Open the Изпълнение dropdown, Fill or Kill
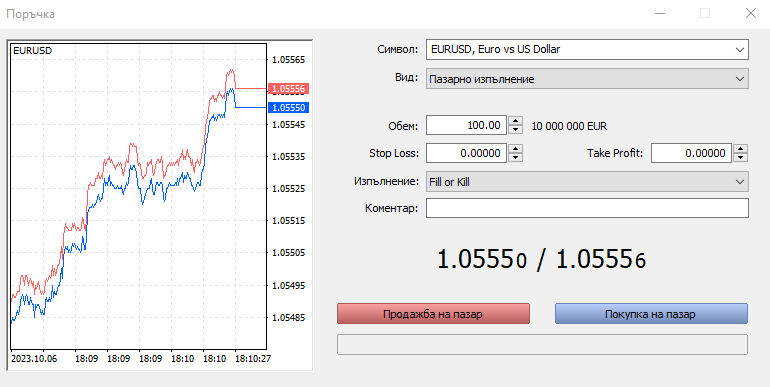Viewport: 770px width, 387px height. tap(587, 182)
